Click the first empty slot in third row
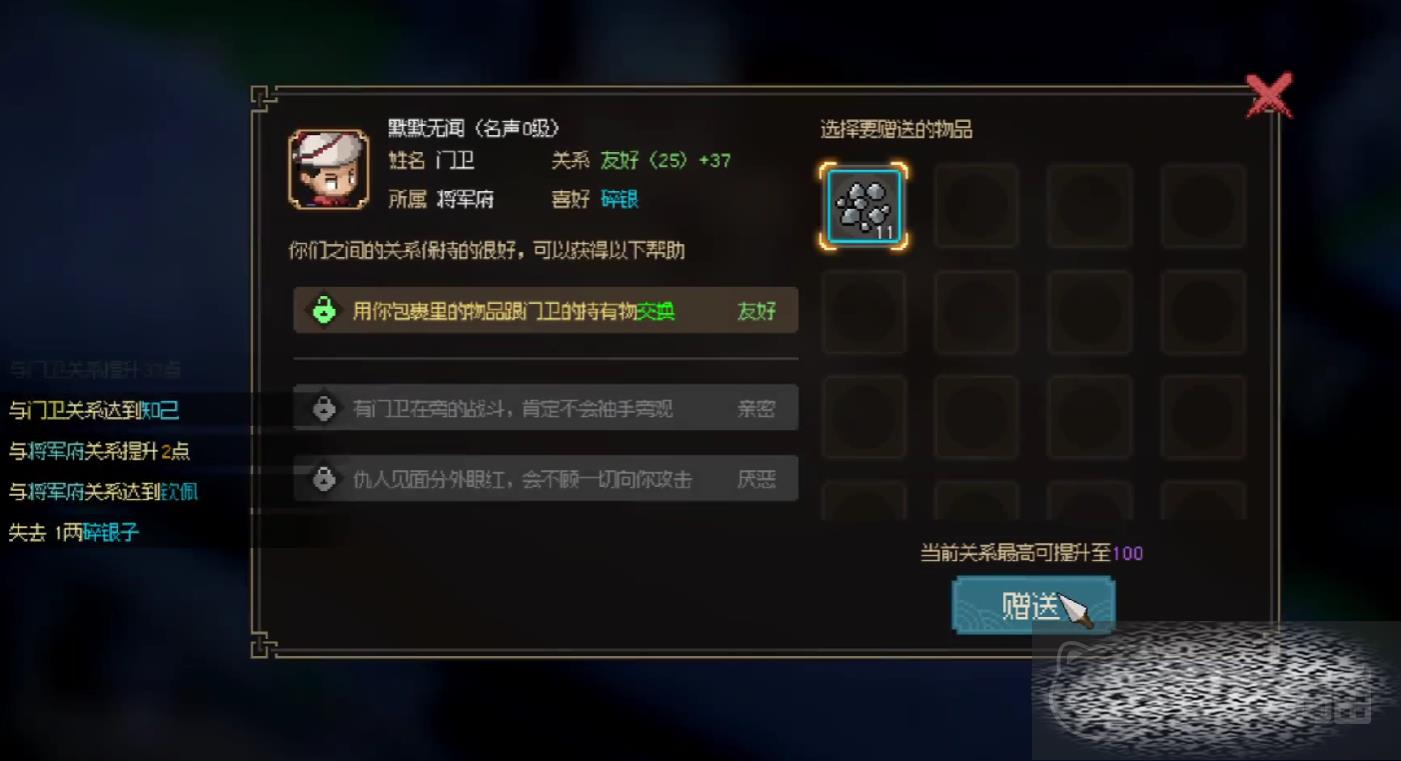 (x=864, y=418)
